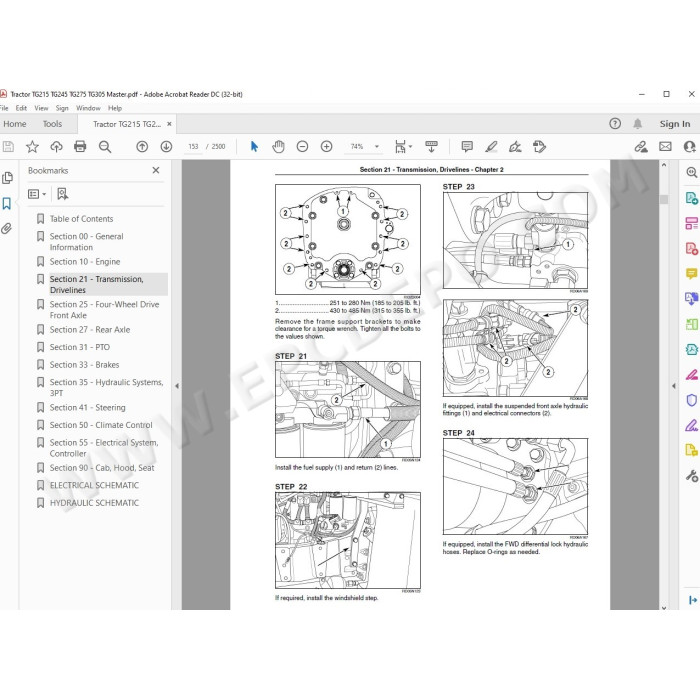Open Fill & Sign tool in right pane
Screen dimensions: 700x700
pos(692,425)
